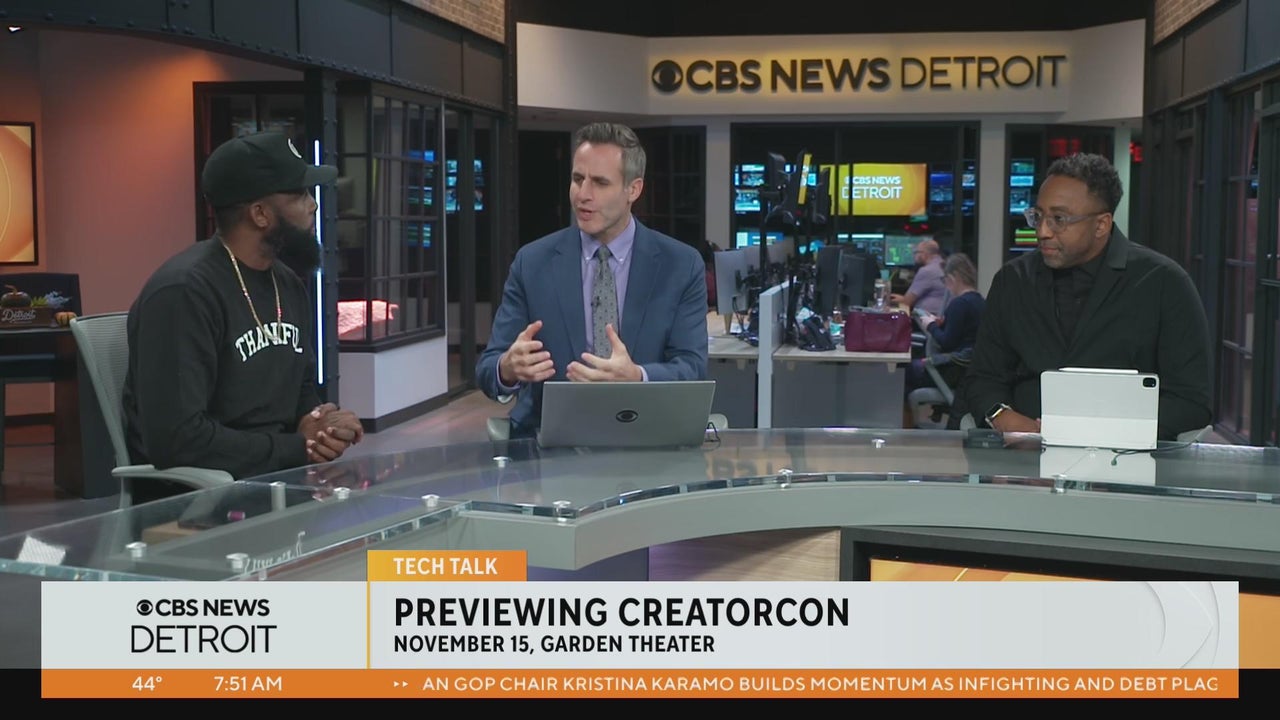The width and height of the screenshot is (1280, 720).
Task: Click the scrolling news ticker about Kristina Karamo
Action: 820,684
